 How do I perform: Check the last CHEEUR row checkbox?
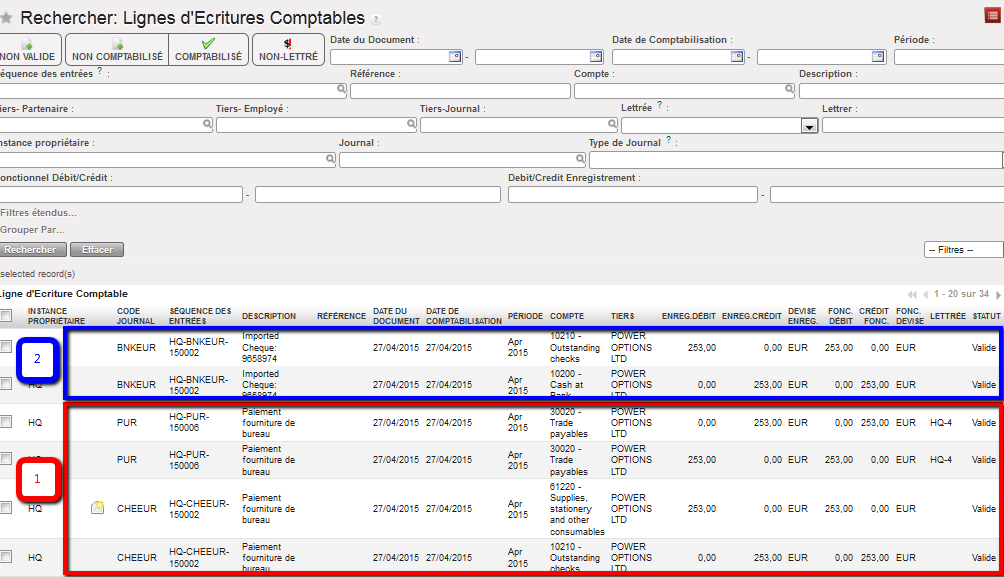point(7,556)
